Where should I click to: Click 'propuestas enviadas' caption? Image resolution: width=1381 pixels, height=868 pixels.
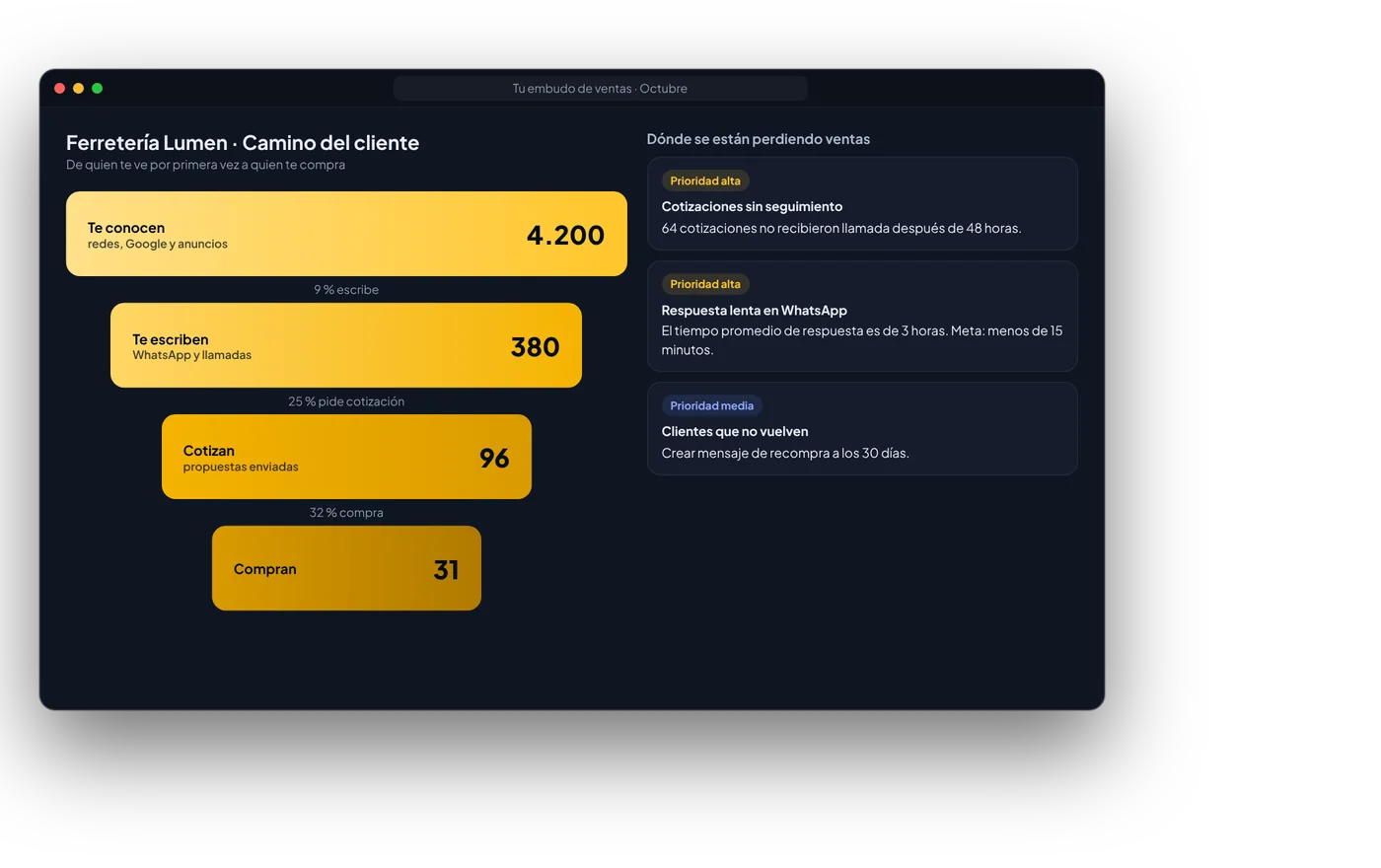(241, 468)
